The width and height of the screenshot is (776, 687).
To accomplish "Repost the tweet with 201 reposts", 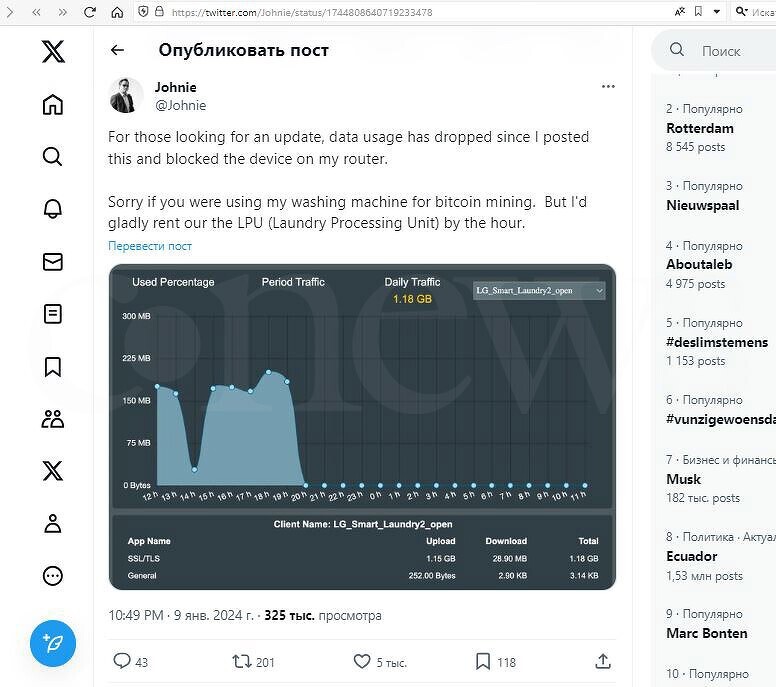I will tap(242, 661).
